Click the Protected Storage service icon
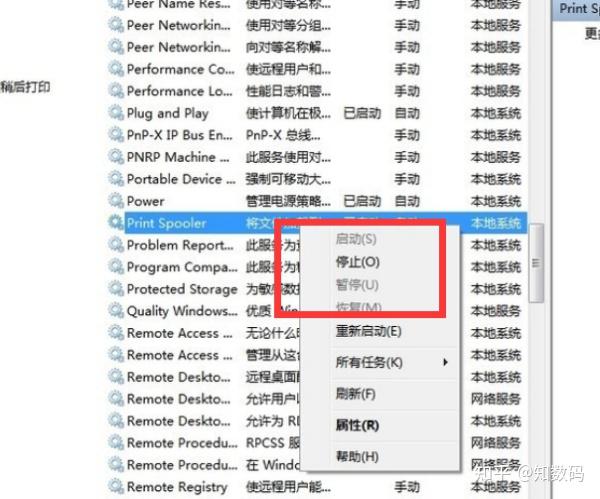 tap(116, 288)
